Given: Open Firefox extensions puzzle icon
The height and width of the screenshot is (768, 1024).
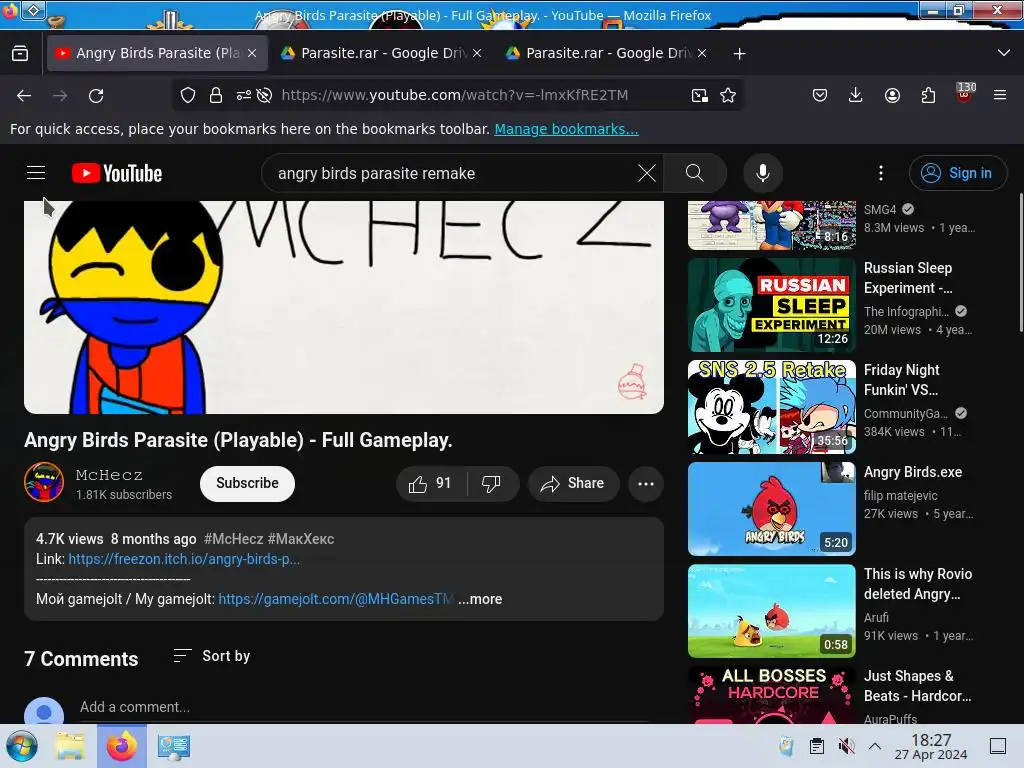Looking at the screenshot, I should tap(928, 95).
